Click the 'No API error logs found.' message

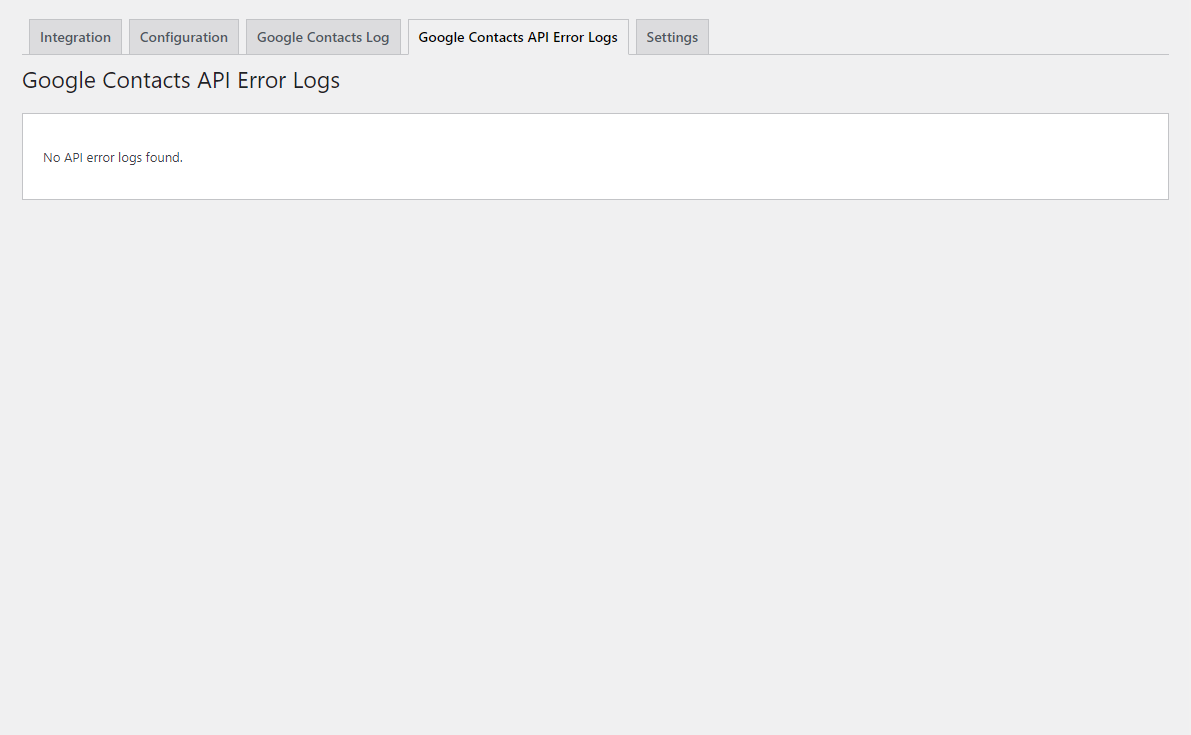pos(113,158)
